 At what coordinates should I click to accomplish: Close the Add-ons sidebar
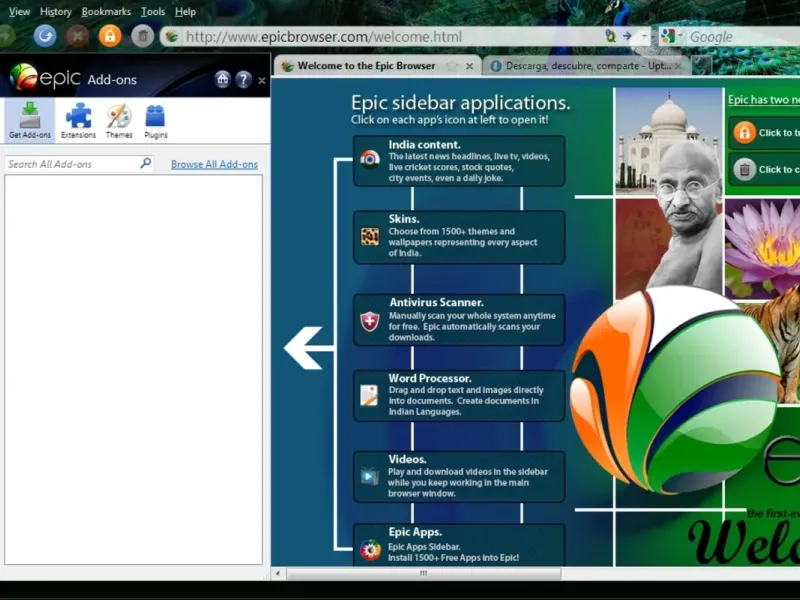[x=262, y=80]
